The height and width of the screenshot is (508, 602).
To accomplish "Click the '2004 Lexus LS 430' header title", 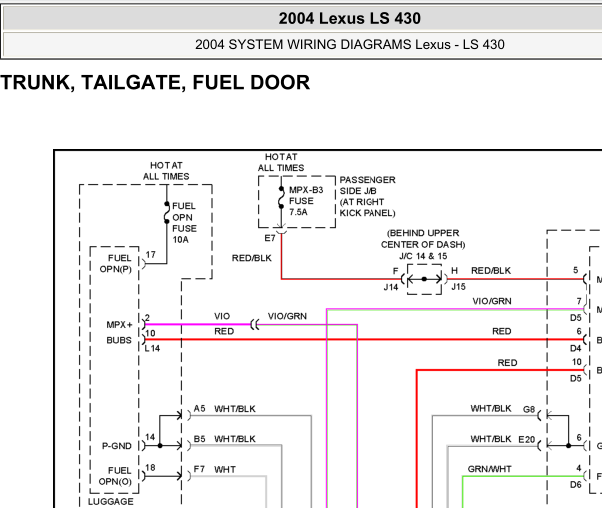I will point(349,18).
